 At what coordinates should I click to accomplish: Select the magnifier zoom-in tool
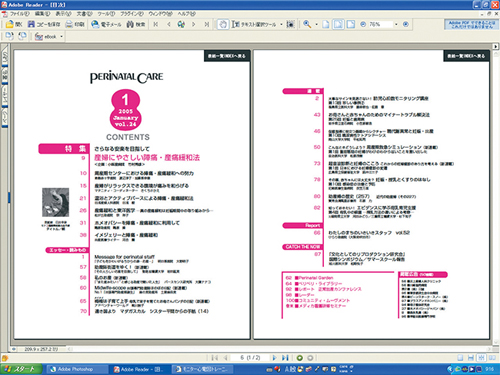pyautogui.click(x=307, y=24)
